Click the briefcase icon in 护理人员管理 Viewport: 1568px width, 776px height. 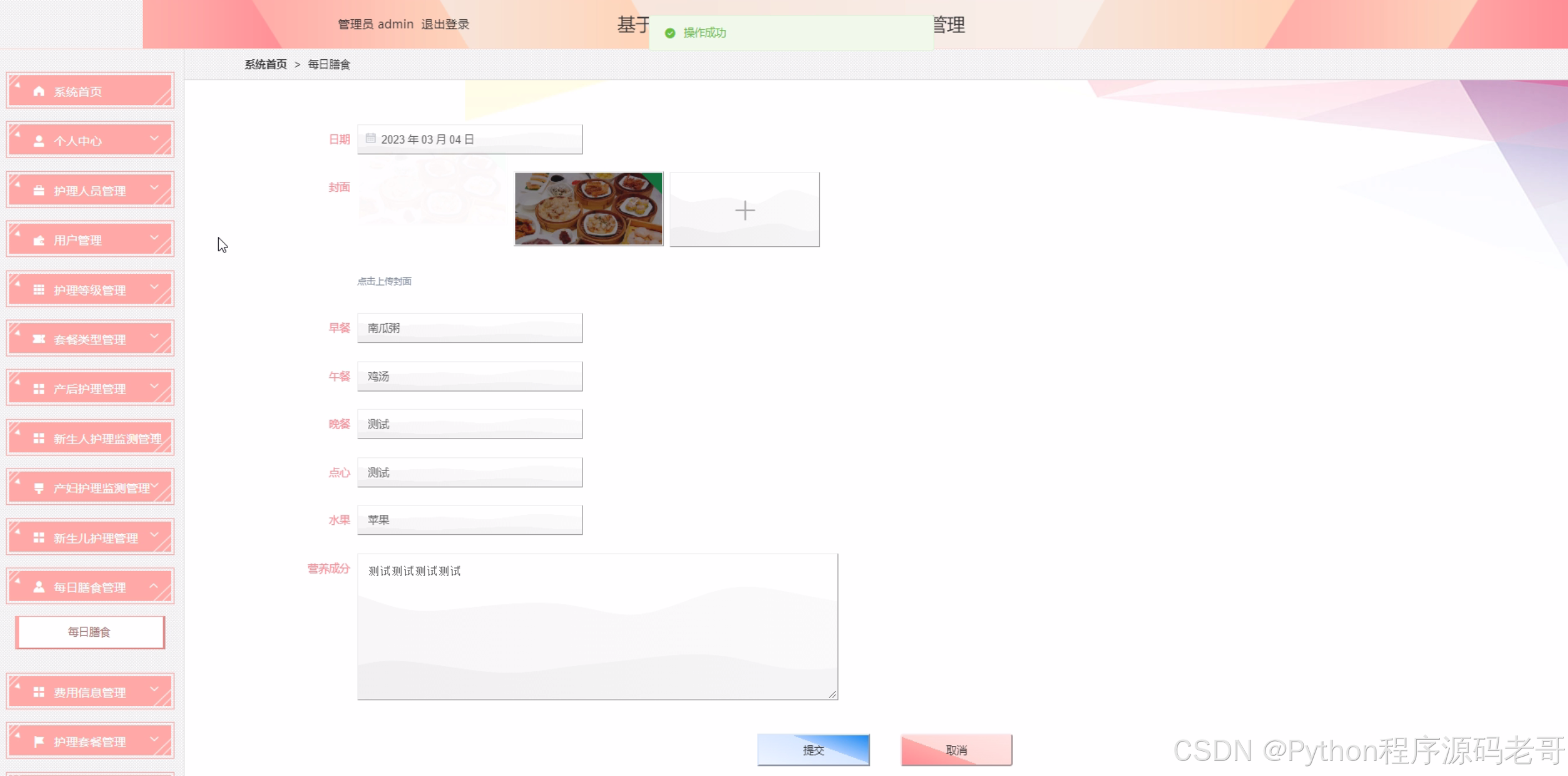(x=39, y=191)
